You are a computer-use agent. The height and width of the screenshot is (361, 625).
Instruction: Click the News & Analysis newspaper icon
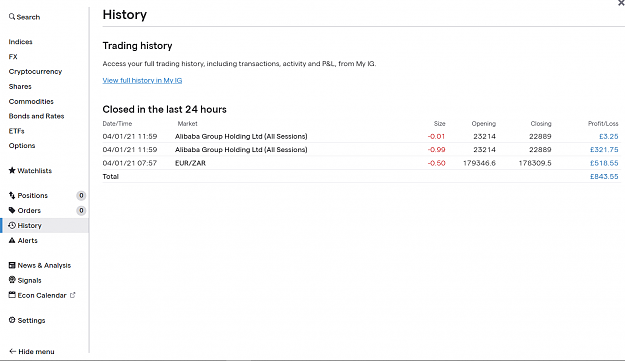[x=12, y=265]
